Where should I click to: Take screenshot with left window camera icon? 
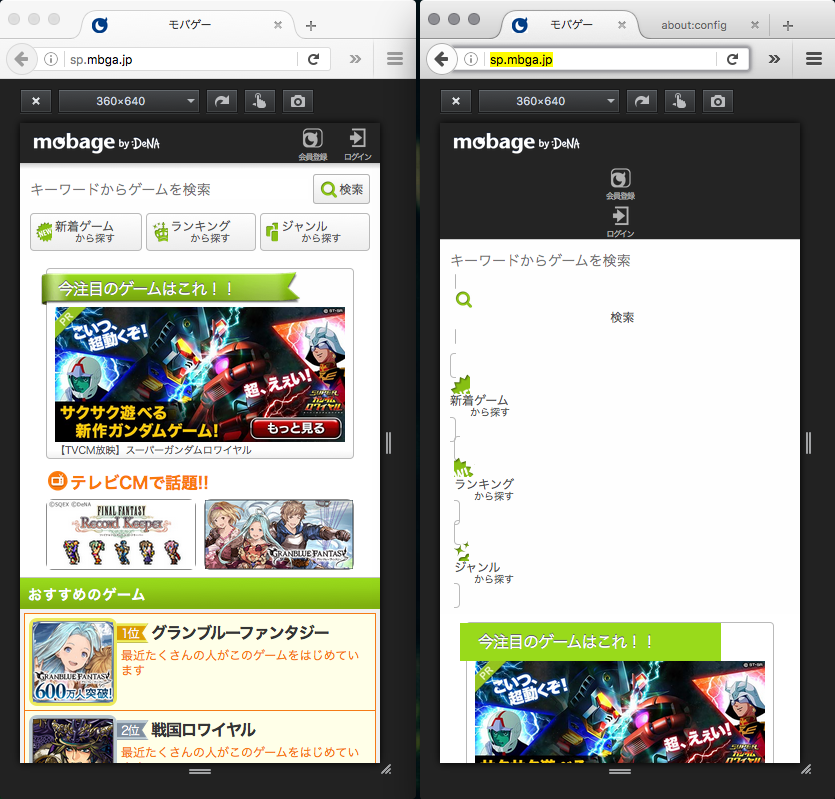point(298,101)
